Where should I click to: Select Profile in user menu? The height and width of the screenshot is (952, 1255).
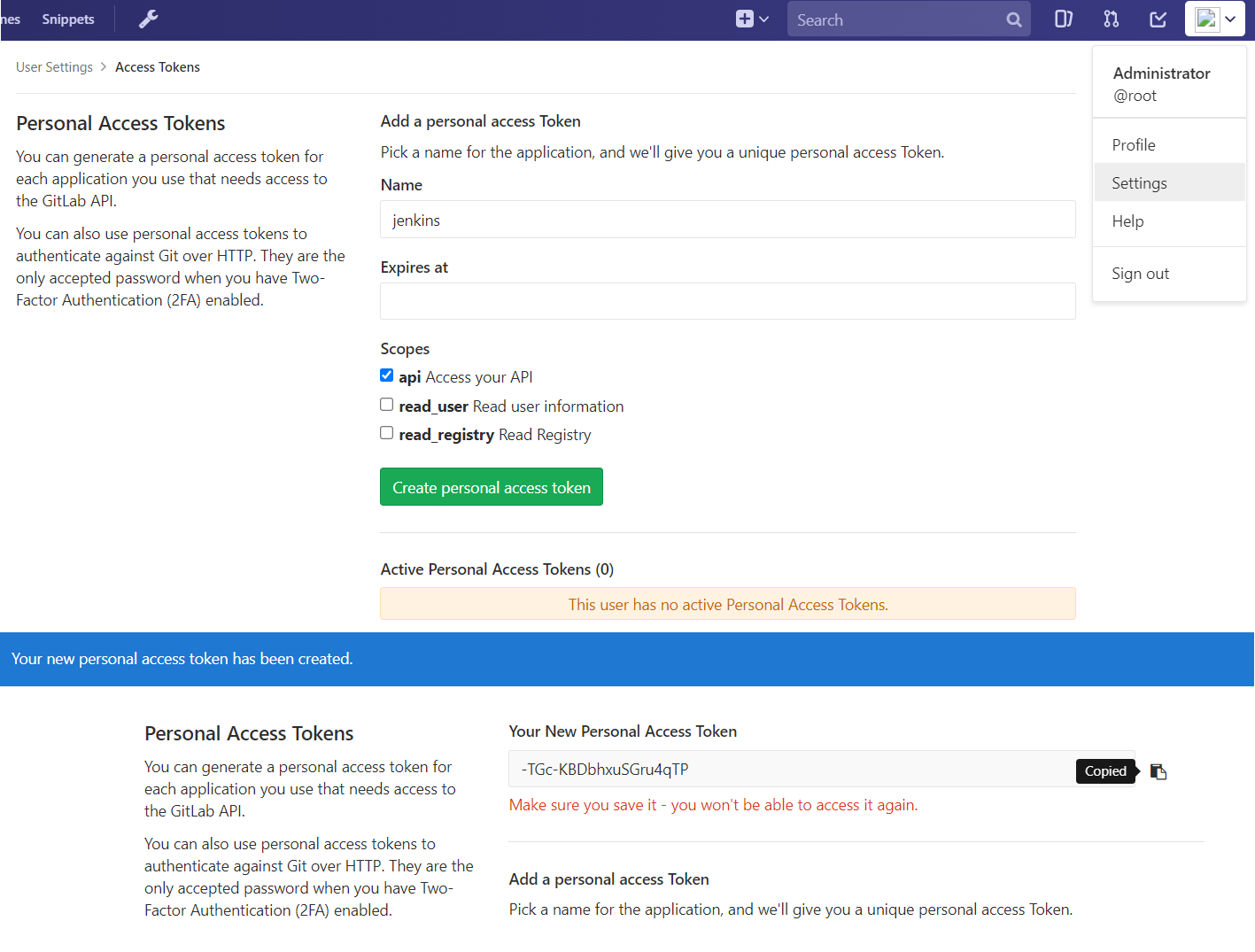tap(1169, 144)
